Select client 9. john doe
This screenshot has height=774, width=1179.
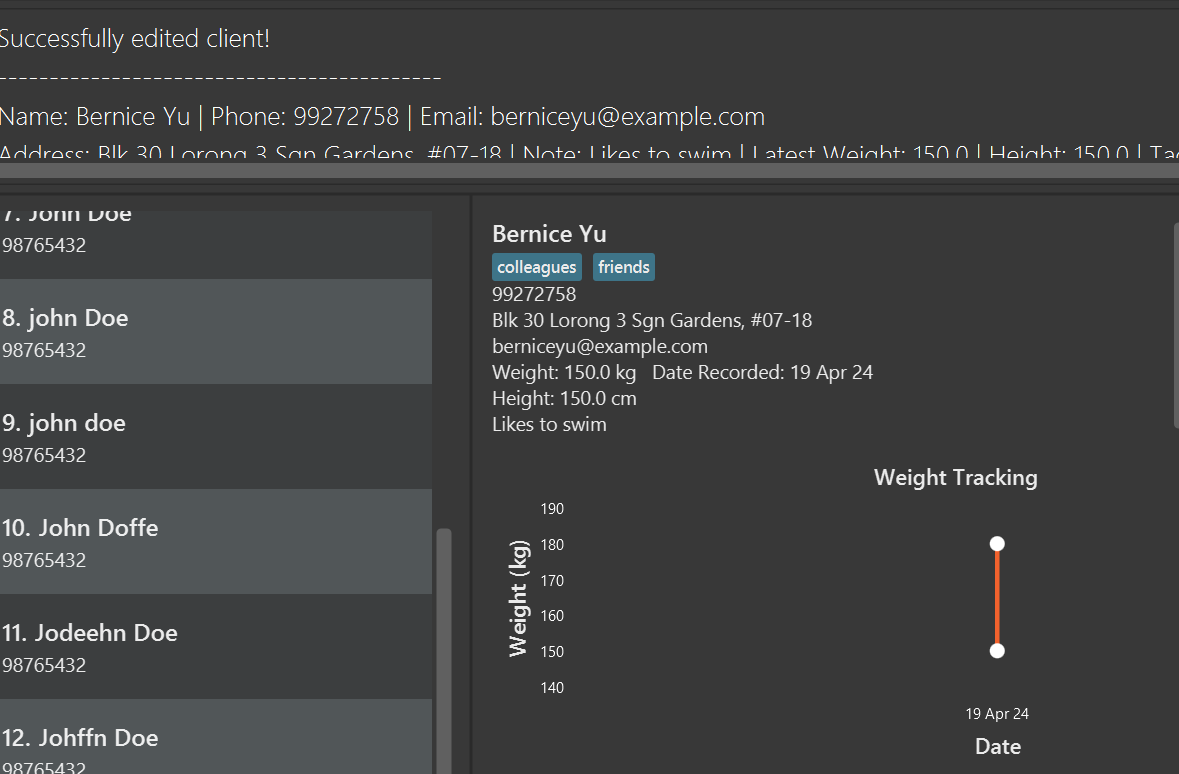click(x=216, y=437)
